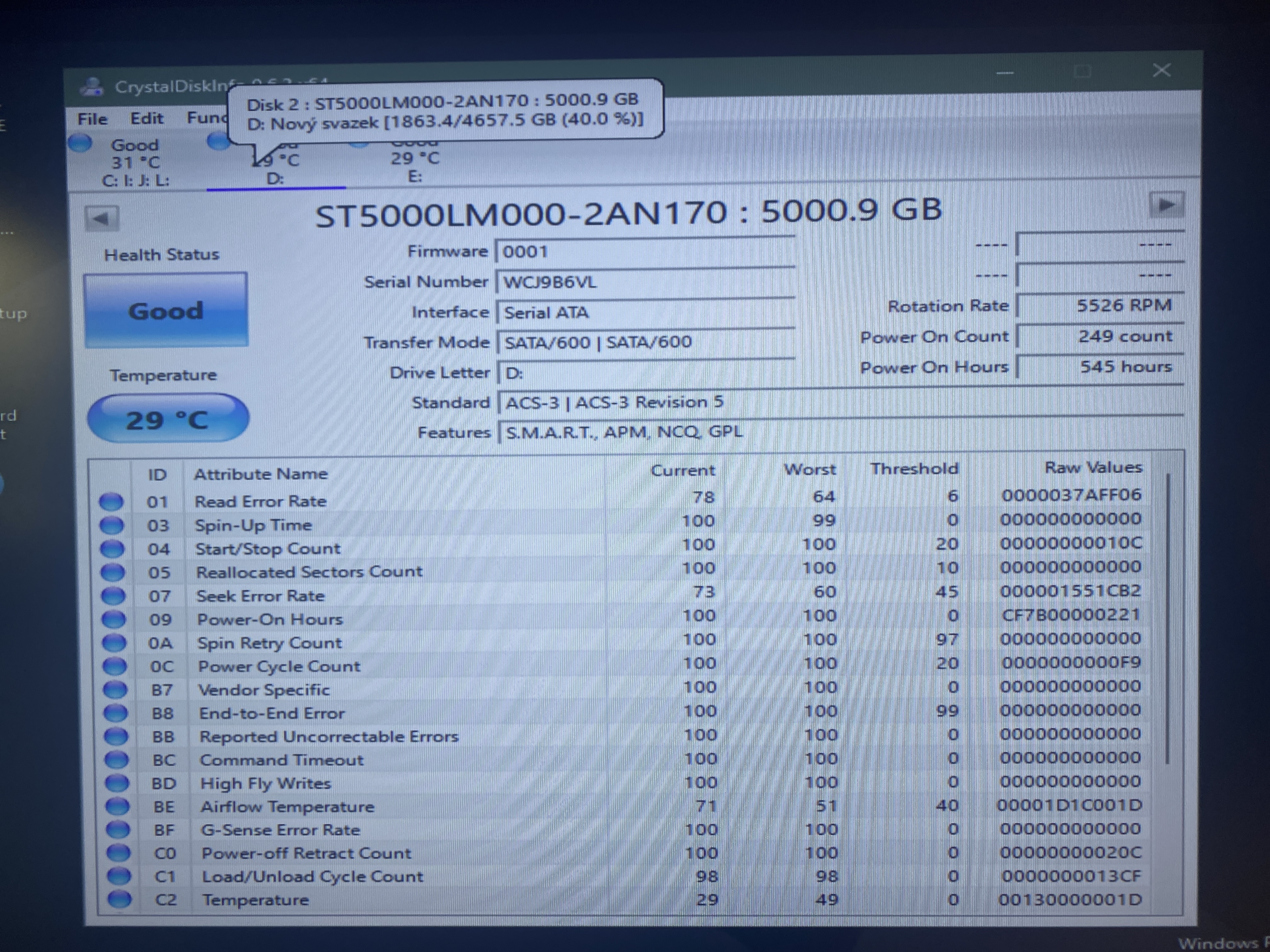
Task: Click status dot for G-Sense Error Rate
Action: click(x=118, y=830)
